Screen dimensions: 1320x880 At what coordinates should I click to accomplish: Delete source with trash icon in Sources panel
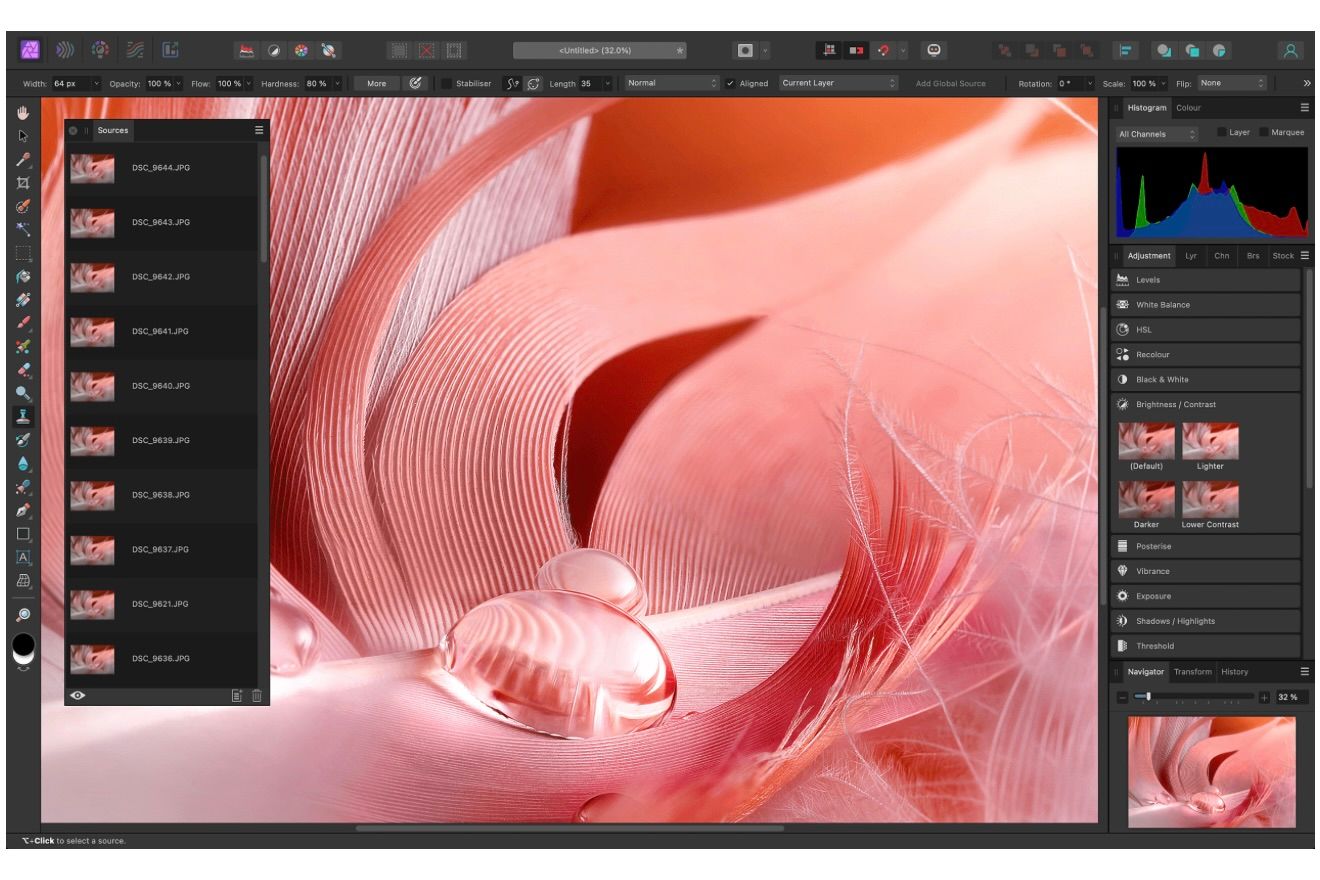pos(257,696)
